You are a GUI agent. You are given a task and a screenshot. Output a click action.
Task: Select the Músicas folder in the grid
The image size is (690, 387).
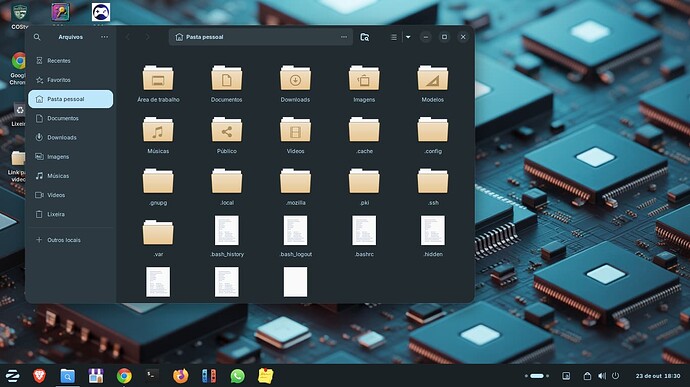(158, 135)
